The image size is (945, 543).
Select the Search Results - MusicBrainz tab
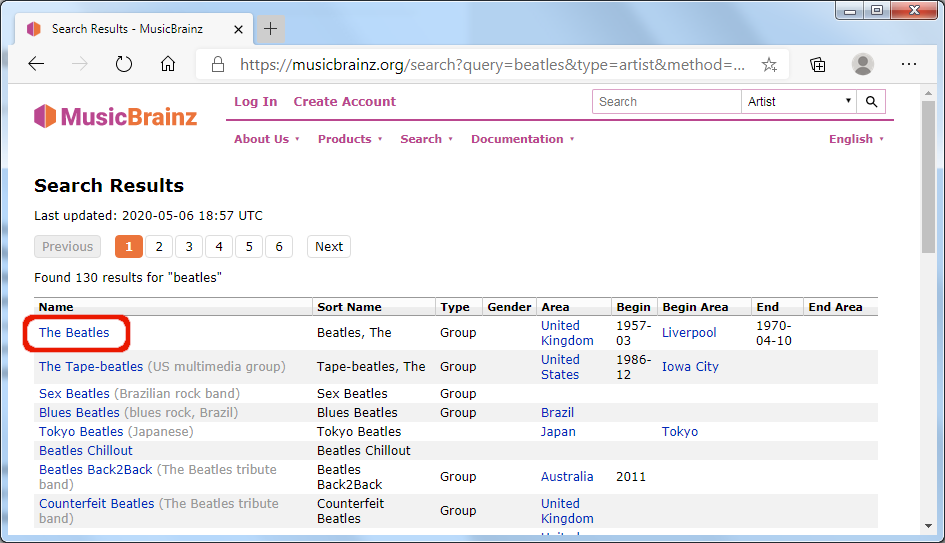[133, 28]
